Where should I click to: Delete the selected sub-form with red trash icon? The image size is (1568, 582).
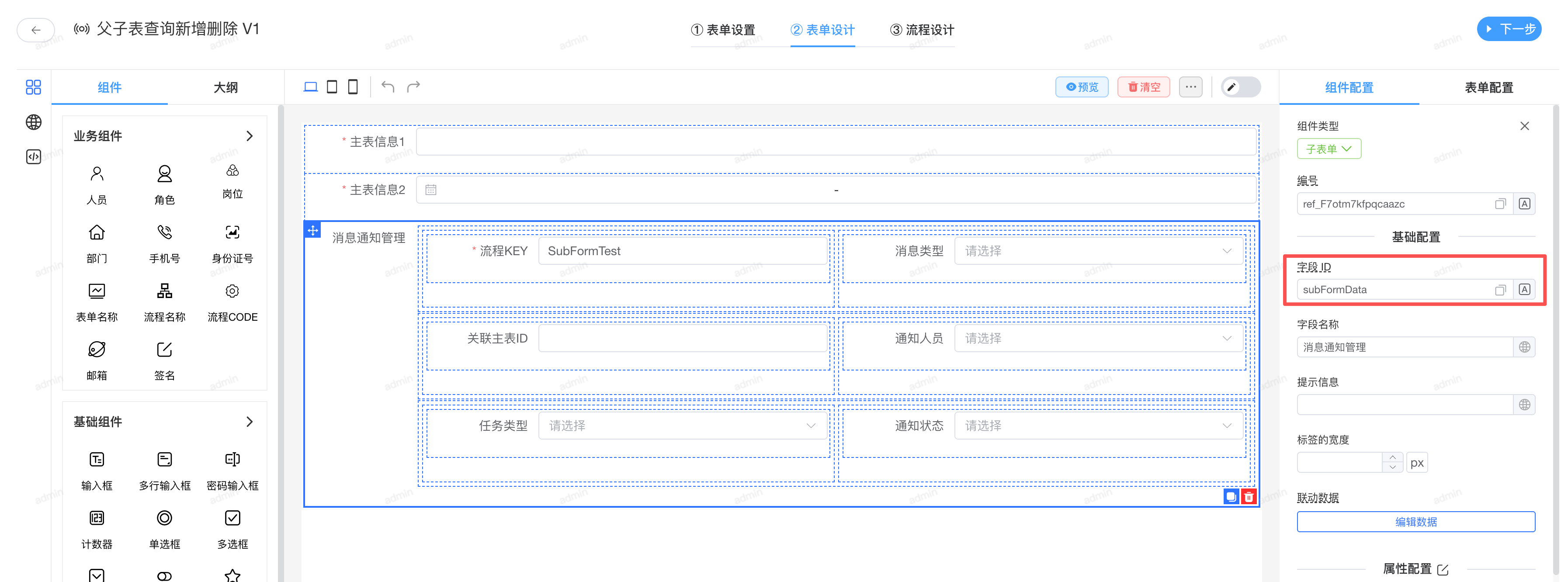[1249, 497]
